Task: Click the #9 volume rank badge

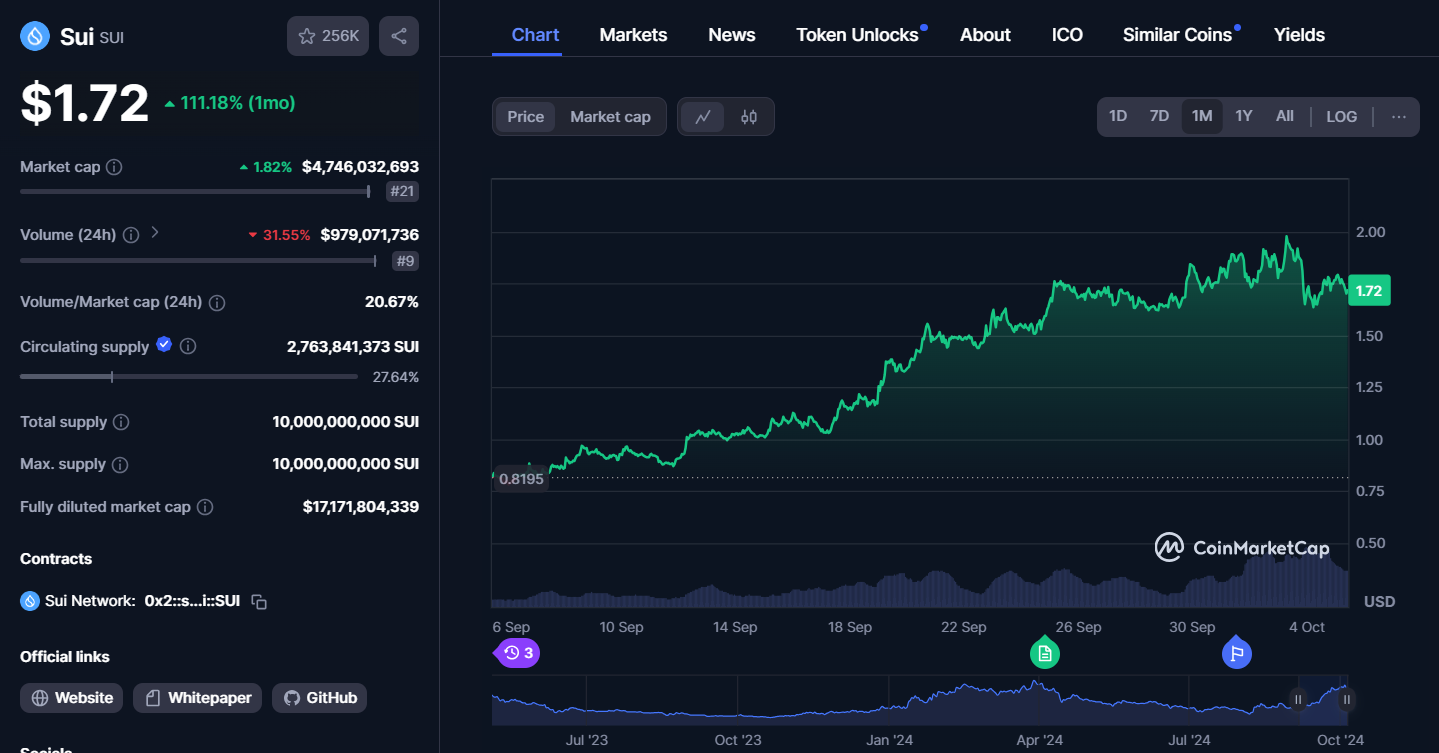Action: [x=405, y=261]
